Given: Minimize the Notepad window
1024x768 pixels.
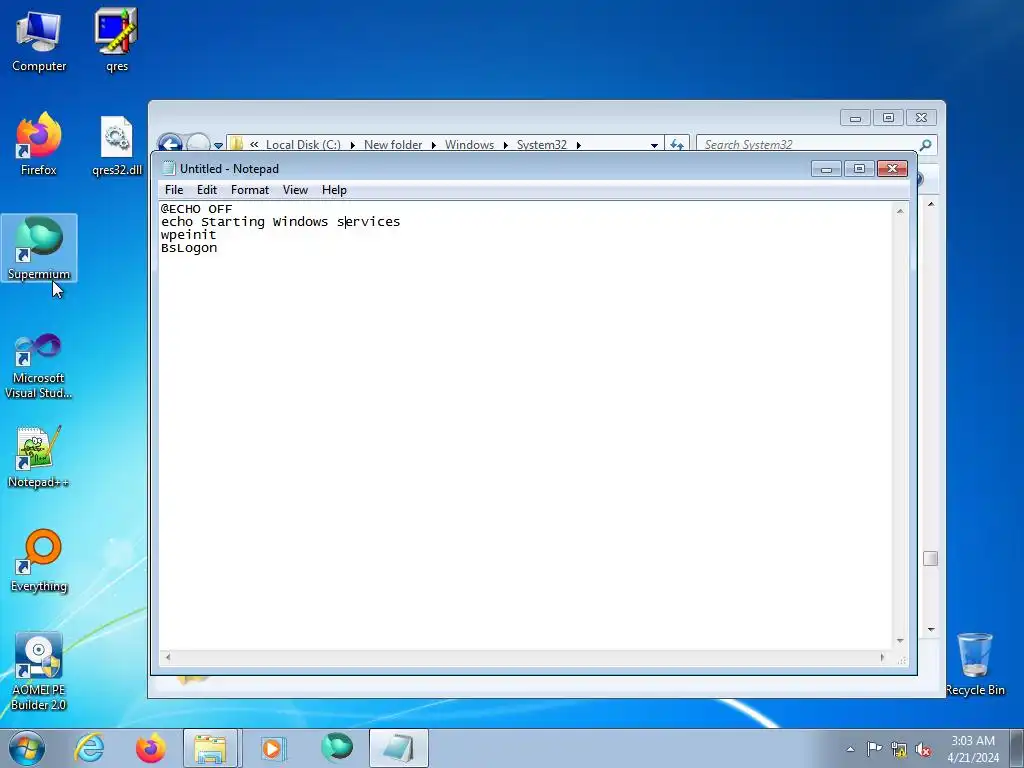Looking at the screenshot, I should [826, 169].
